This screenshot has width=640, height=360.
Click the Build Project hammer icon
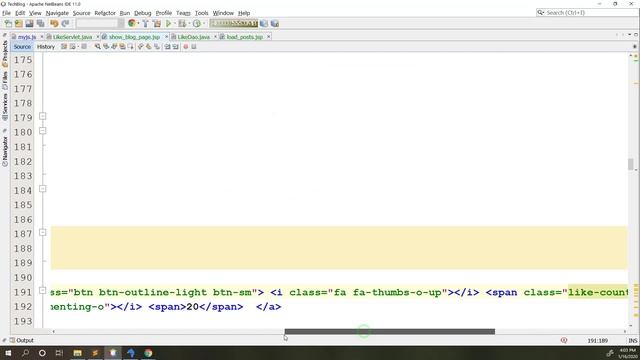coord(145,24)
